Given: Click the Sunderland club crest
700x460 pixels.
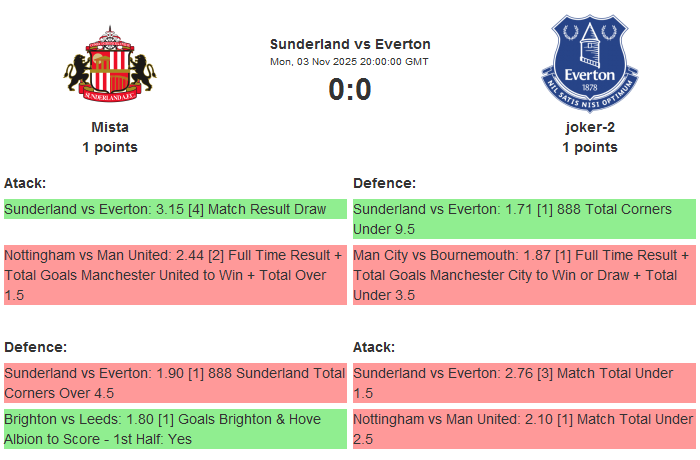Looking at the screenshot, I should coord(110,65).
